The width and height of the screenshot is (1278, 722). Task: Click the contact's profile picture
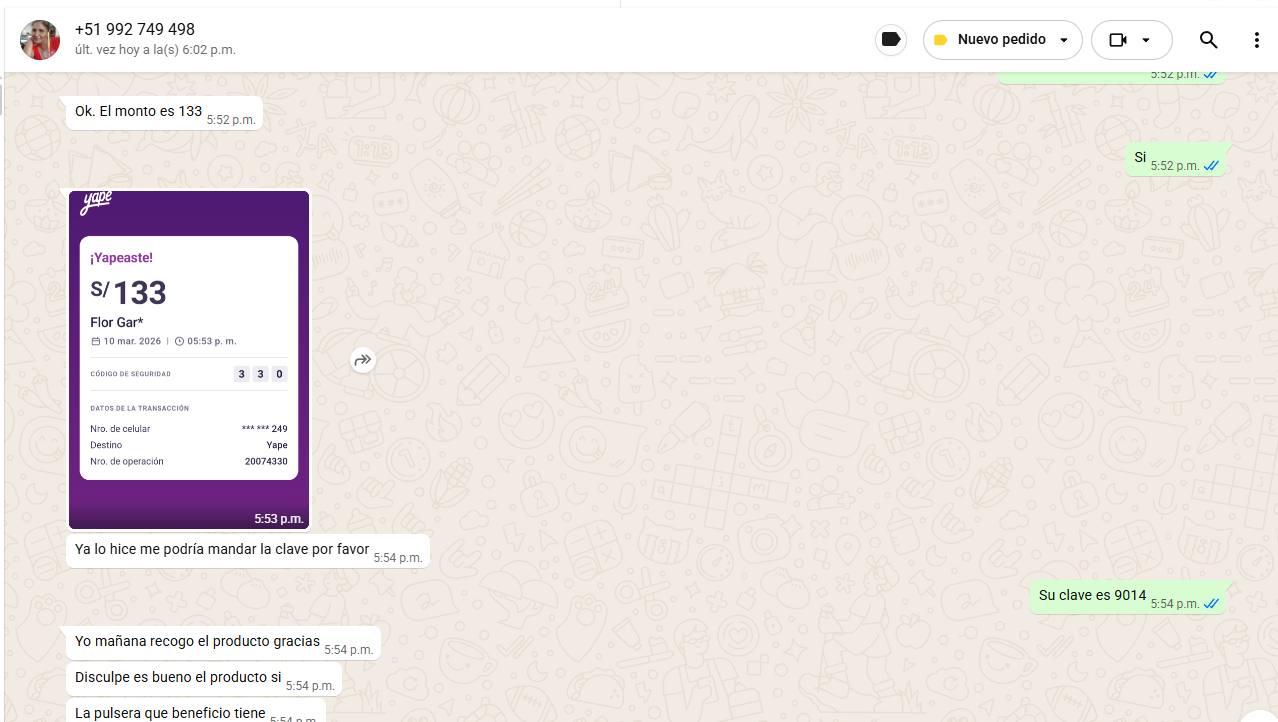tap(40, 40)
